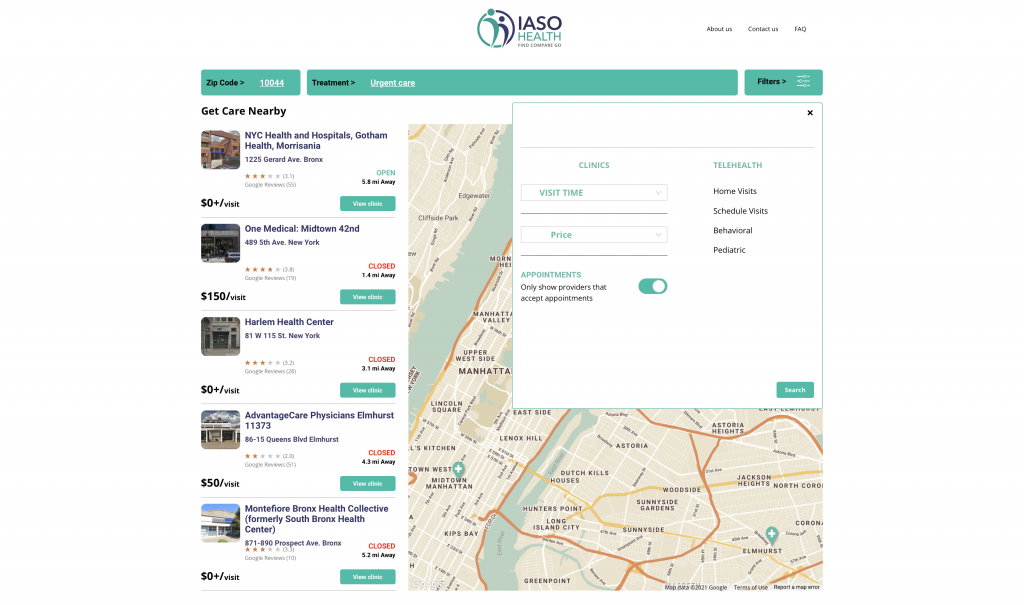Click the ASTORIA label on the map
1024x605 pixels.
pos(632,446)
